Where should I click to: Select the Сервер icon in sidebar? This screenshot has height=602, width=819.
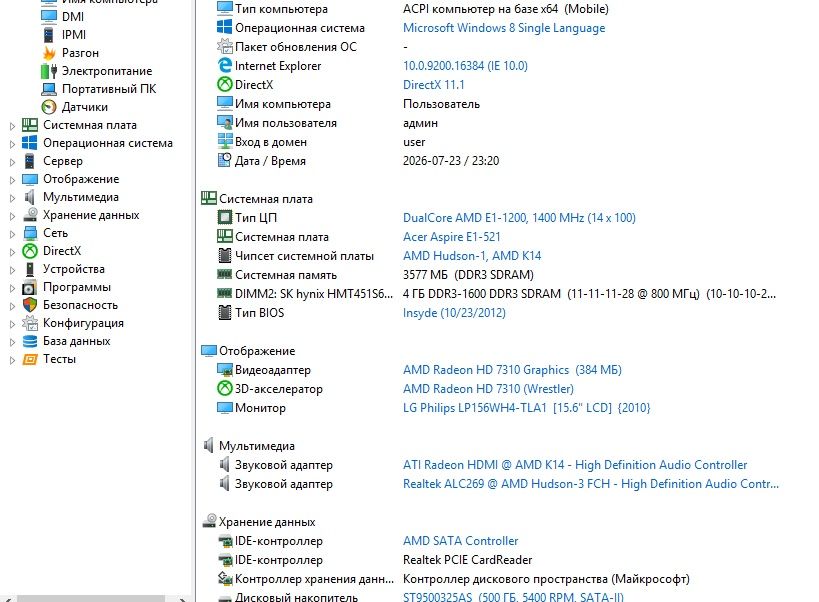pyautogui.click(x=30, y=161)
